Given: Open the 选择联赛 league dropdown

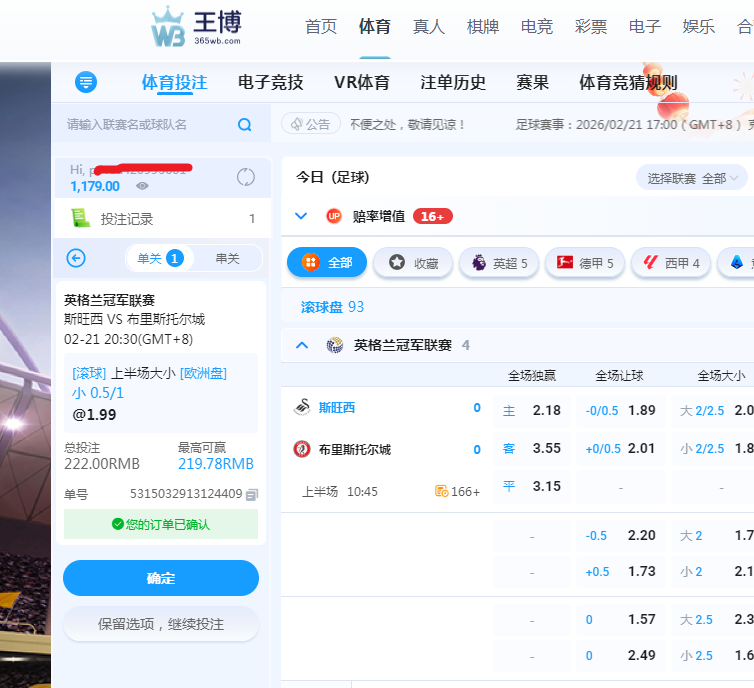Looking at the screenshot, I should [692, 178].
